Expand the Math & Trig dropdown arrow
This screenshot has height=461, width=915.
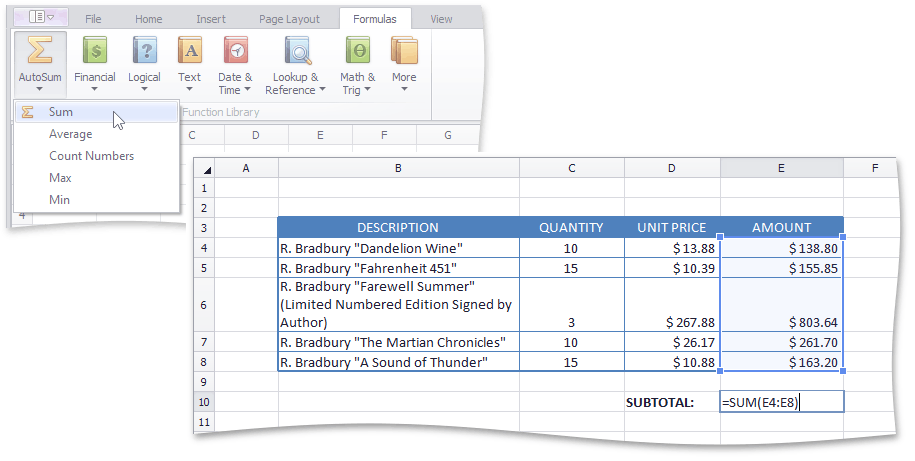click(x=367, y=89)
